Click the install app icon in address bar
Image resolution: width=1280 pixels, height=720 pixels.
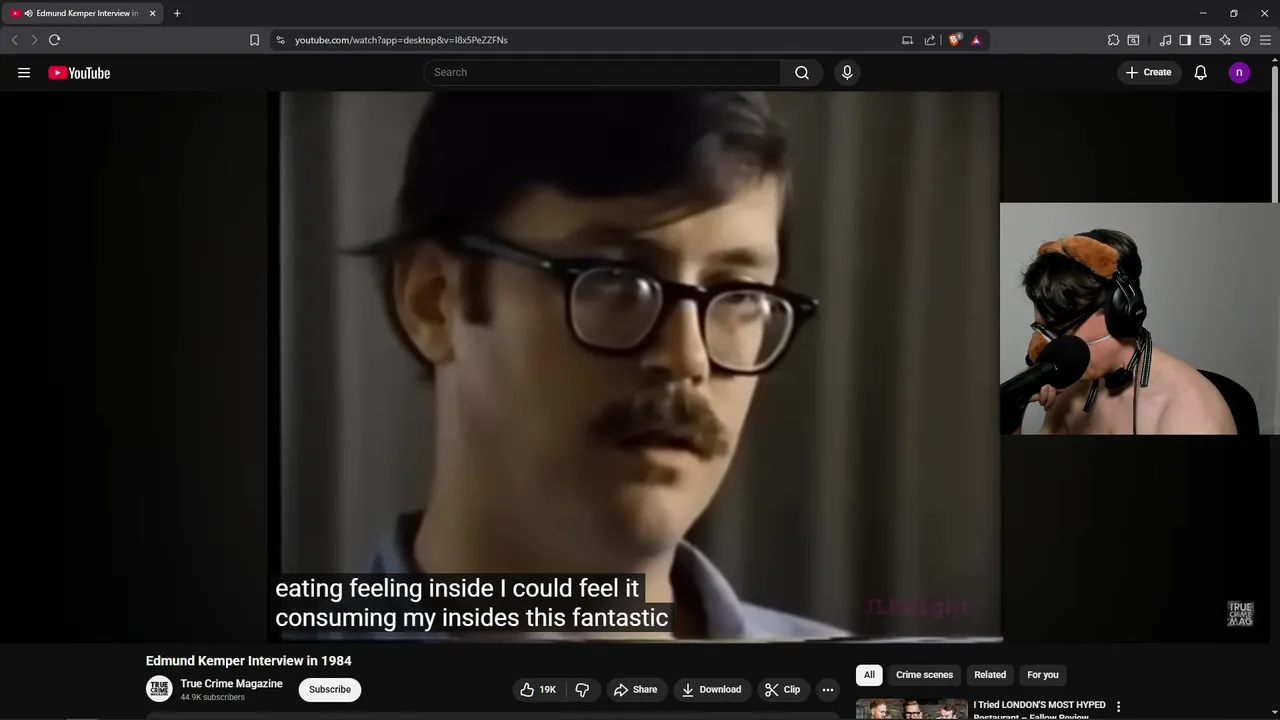coord(907,40)
